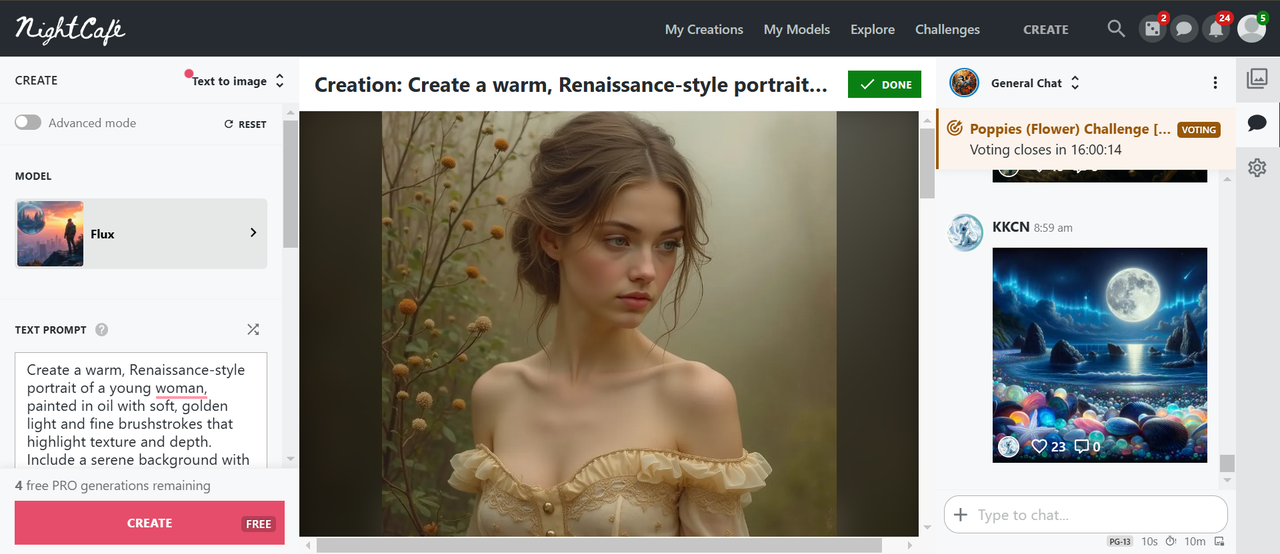Click the pink CREATE FREE button
The width and height of the screenshot is (1280, 554).
pos(149,523)
